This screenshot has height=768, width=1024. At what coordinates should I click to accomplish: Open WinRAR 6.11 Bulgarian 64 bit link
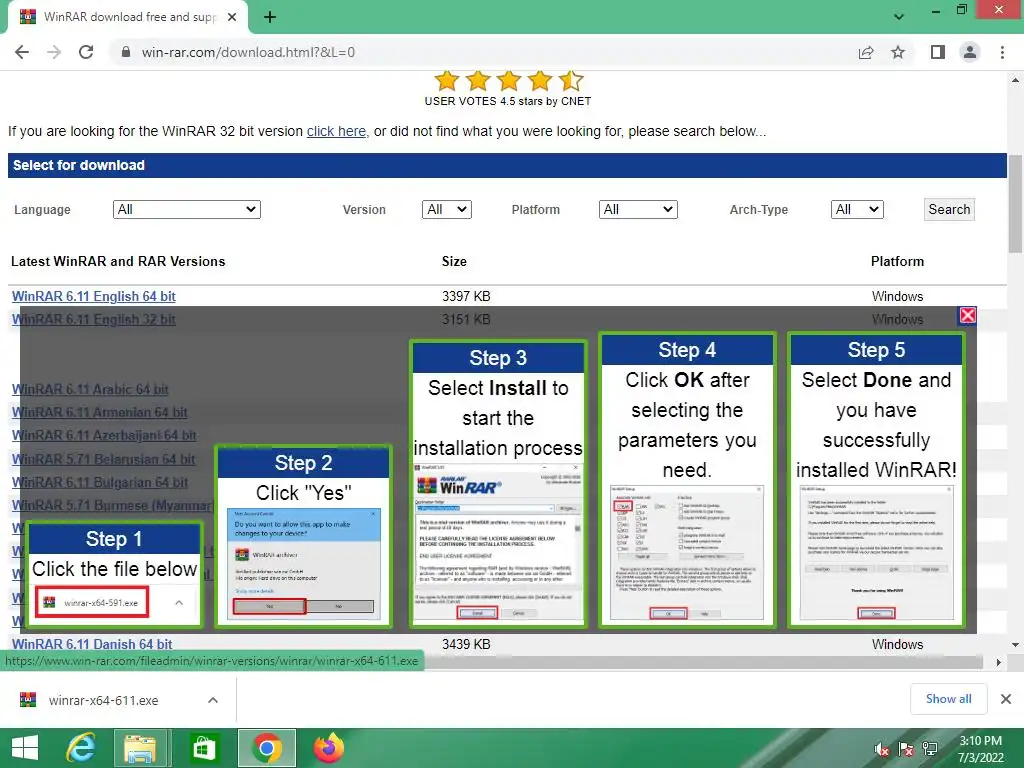pyautogui.click(x=100, y=483)
